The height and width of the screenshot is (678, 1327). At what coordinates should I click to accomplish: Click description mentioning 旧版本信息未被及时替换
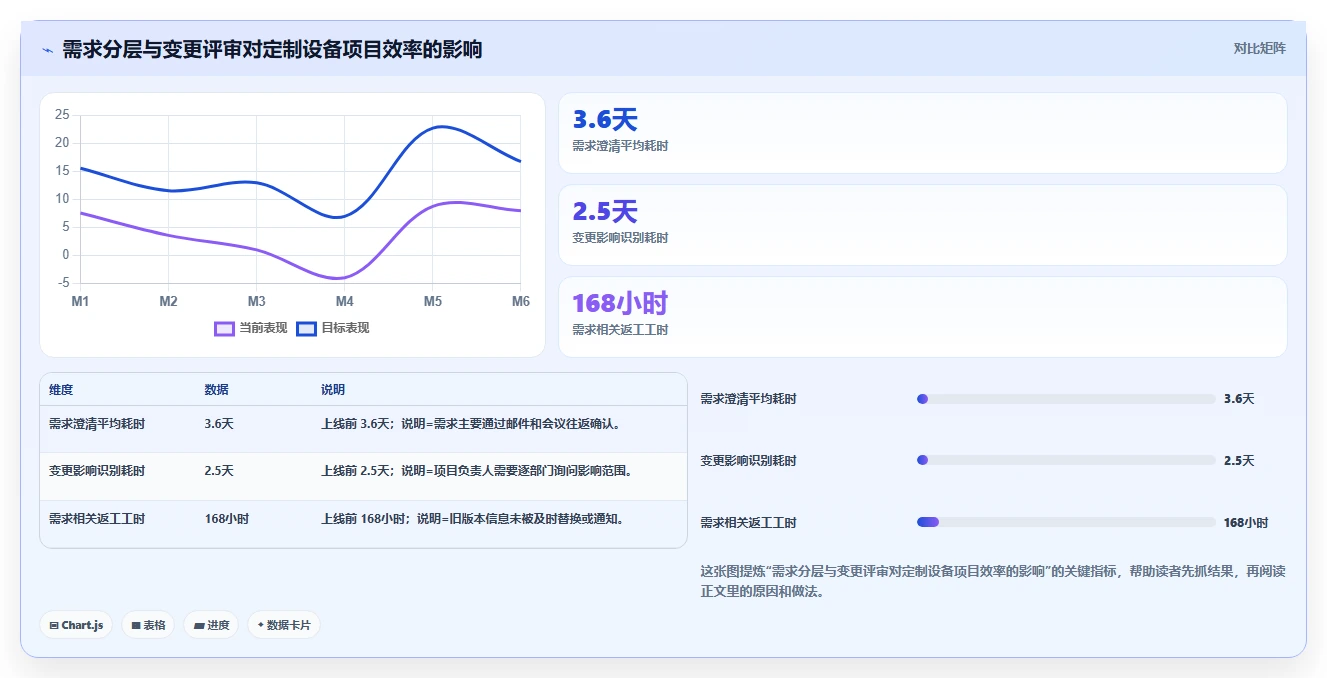(473, 519)
